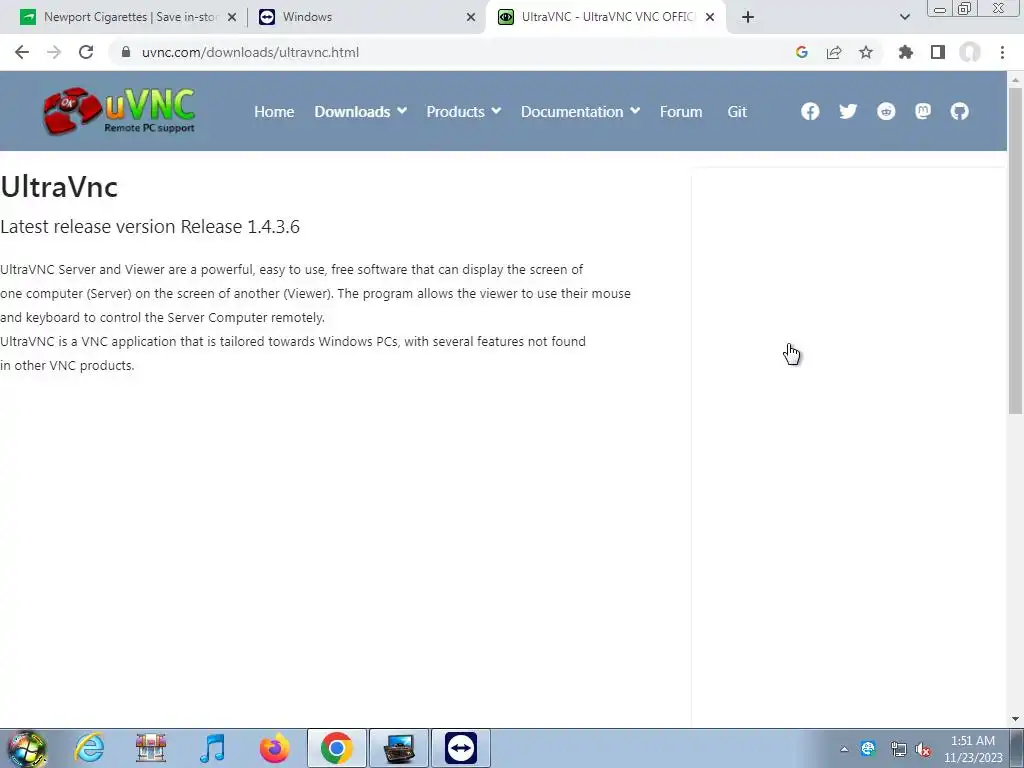Click the scrollbar up arrow
The image size is (1024, 768).
(1015, 79)
